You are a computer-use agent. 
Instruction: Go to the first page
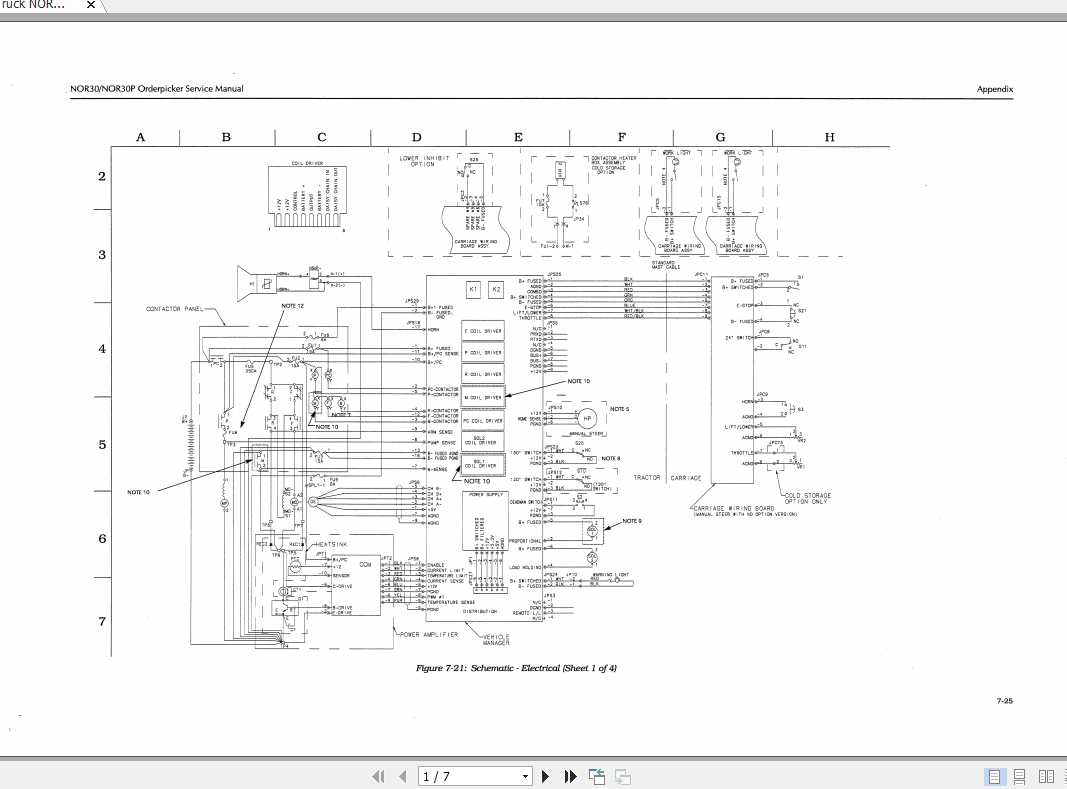click(378, 776)
